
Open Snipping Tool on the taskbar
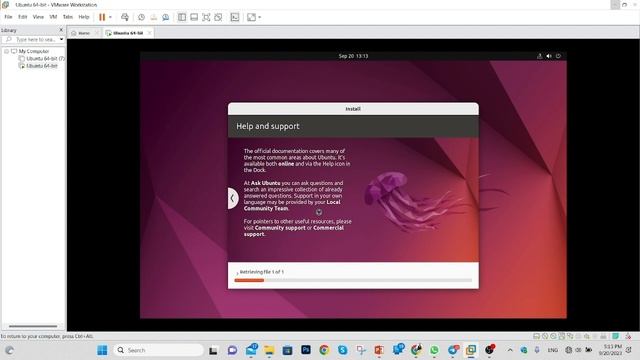pyautogui.click(x=361, y=350)
